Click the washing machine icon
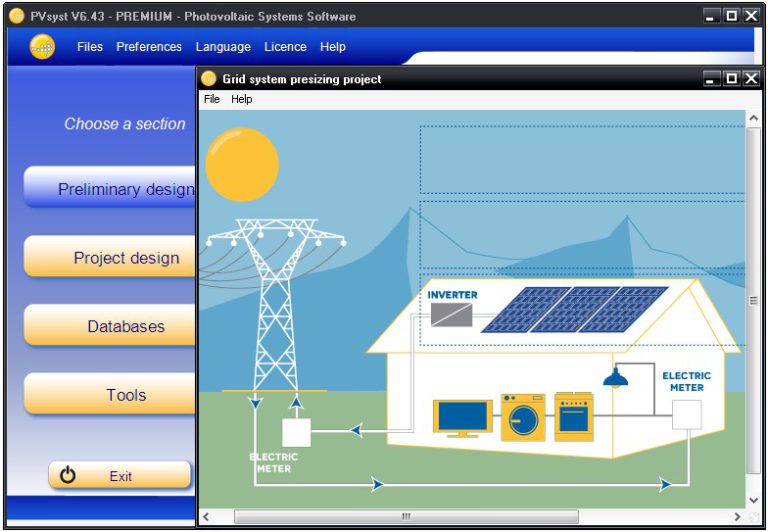Image resolution: width=768 pixels, height=532 pixels. tap(523, 417)
